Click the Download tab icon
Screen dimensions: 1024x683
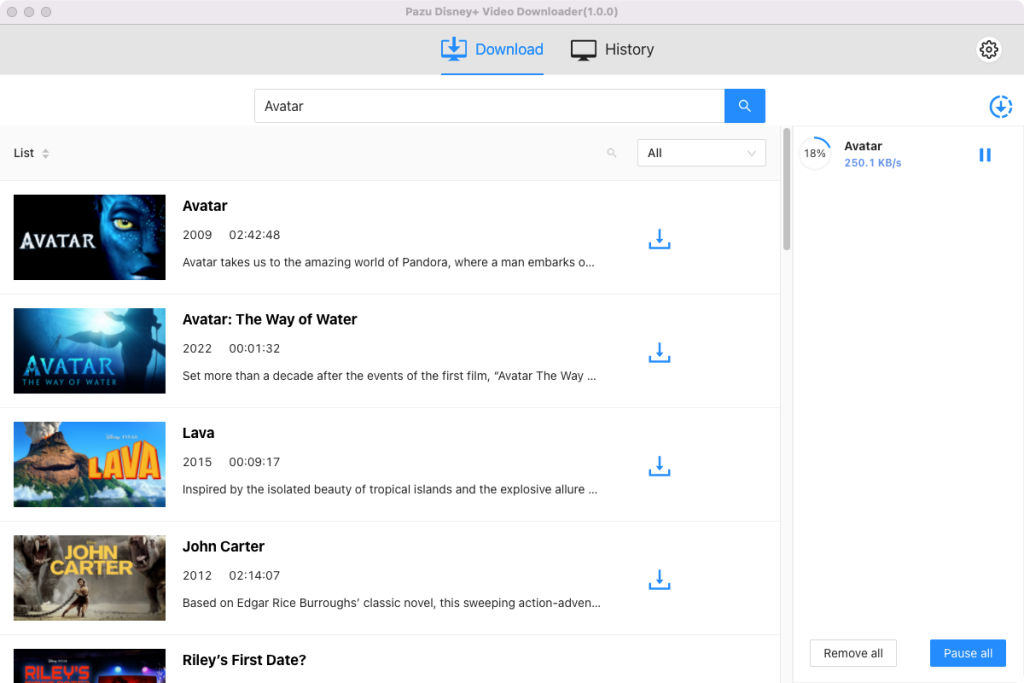(454, 49)
